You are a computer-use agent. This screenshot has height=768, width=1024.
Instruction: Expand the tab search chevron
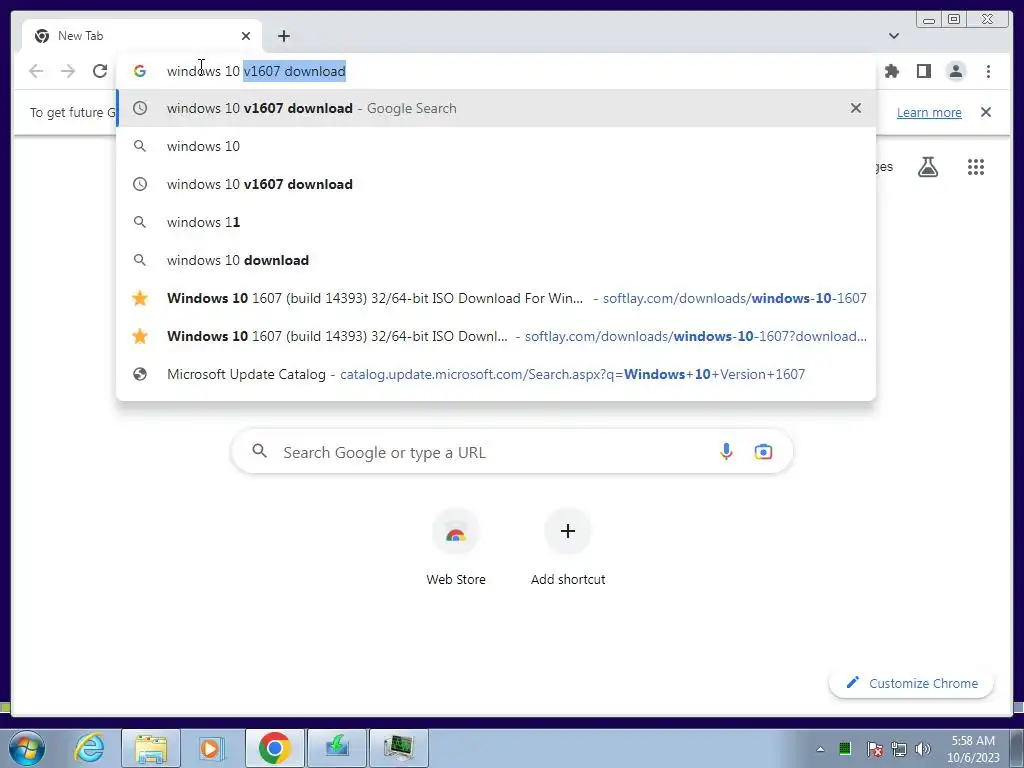click(x=893, y=36)
